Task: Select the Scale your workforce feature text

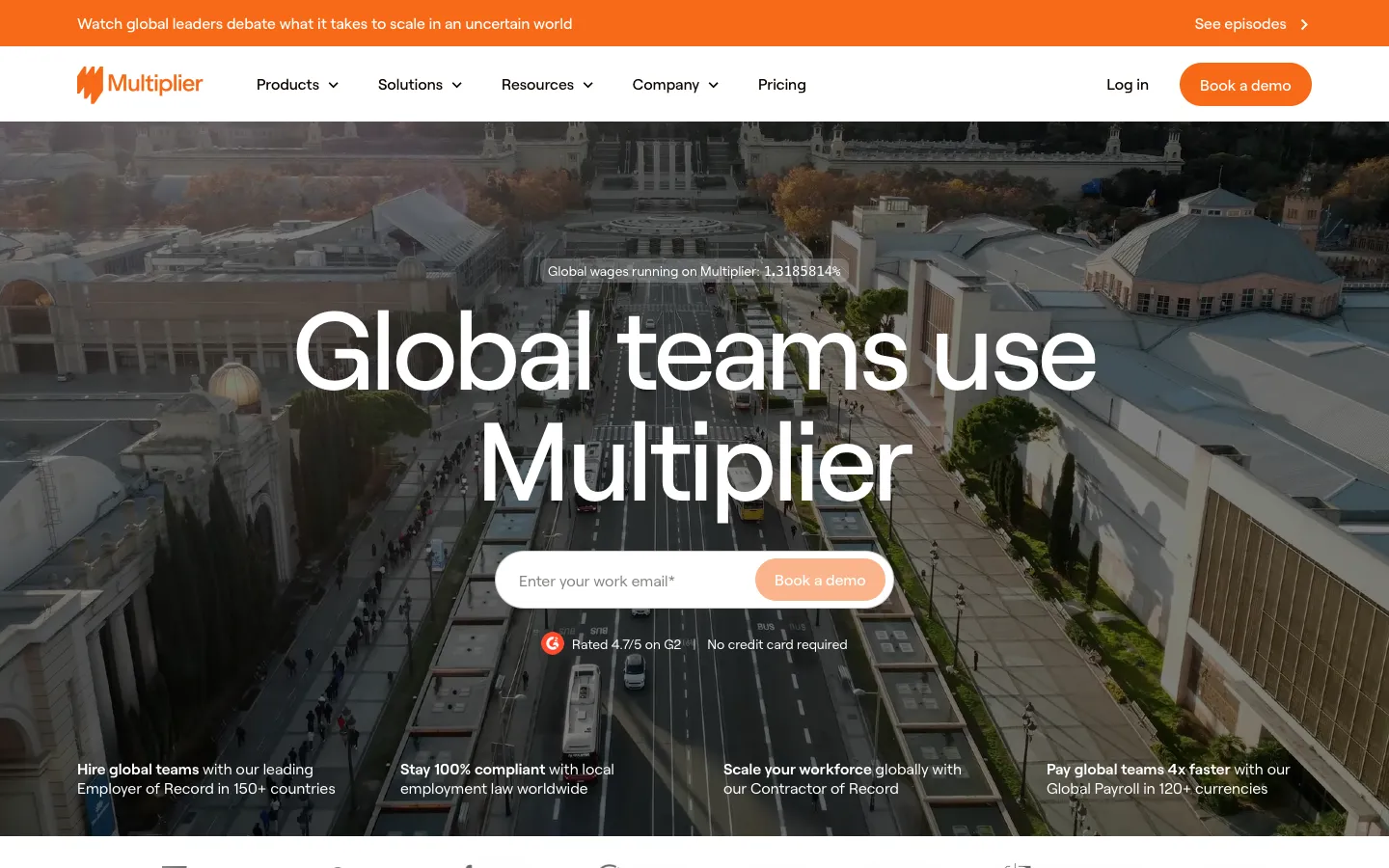Action: coord(842,779)
